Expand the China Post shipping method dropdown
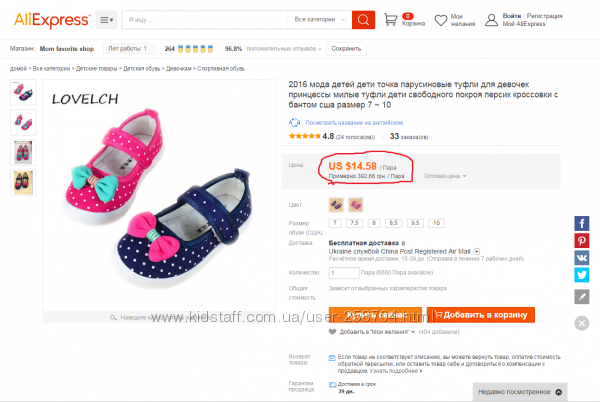The height and width of the screenshot is (402, 600). point(477,251)
